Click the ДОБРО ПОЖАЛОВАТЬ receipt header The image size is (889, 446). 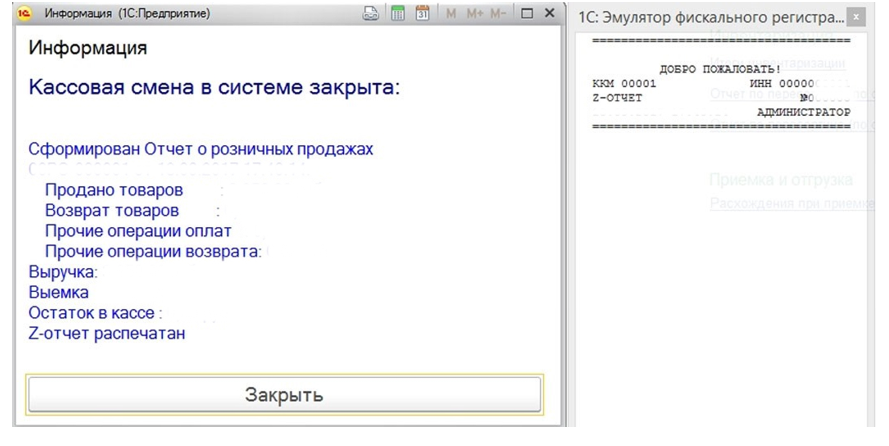pos(720,69)
